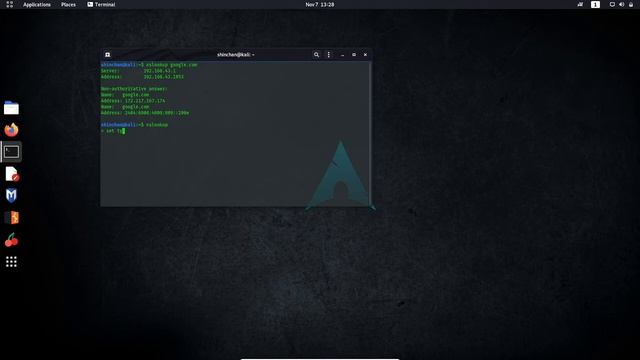Click the volume speaker icon in top bar
The height and width of the screenshot is (360, 640).
621,4
